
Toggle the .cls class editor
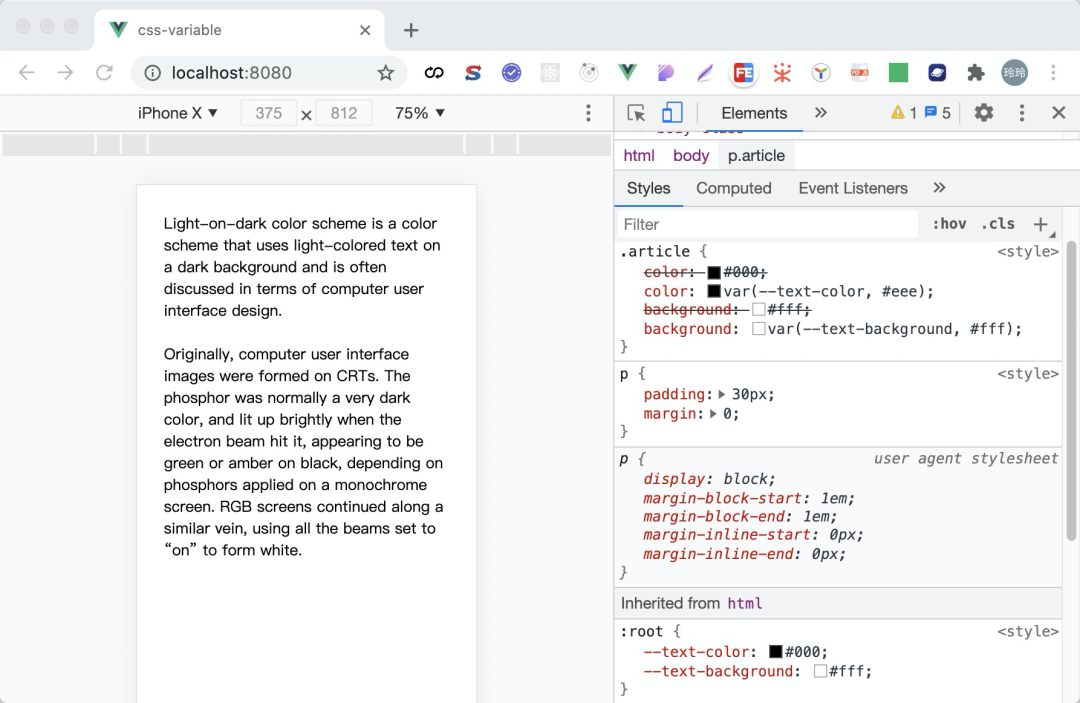[x=998, y=224]
